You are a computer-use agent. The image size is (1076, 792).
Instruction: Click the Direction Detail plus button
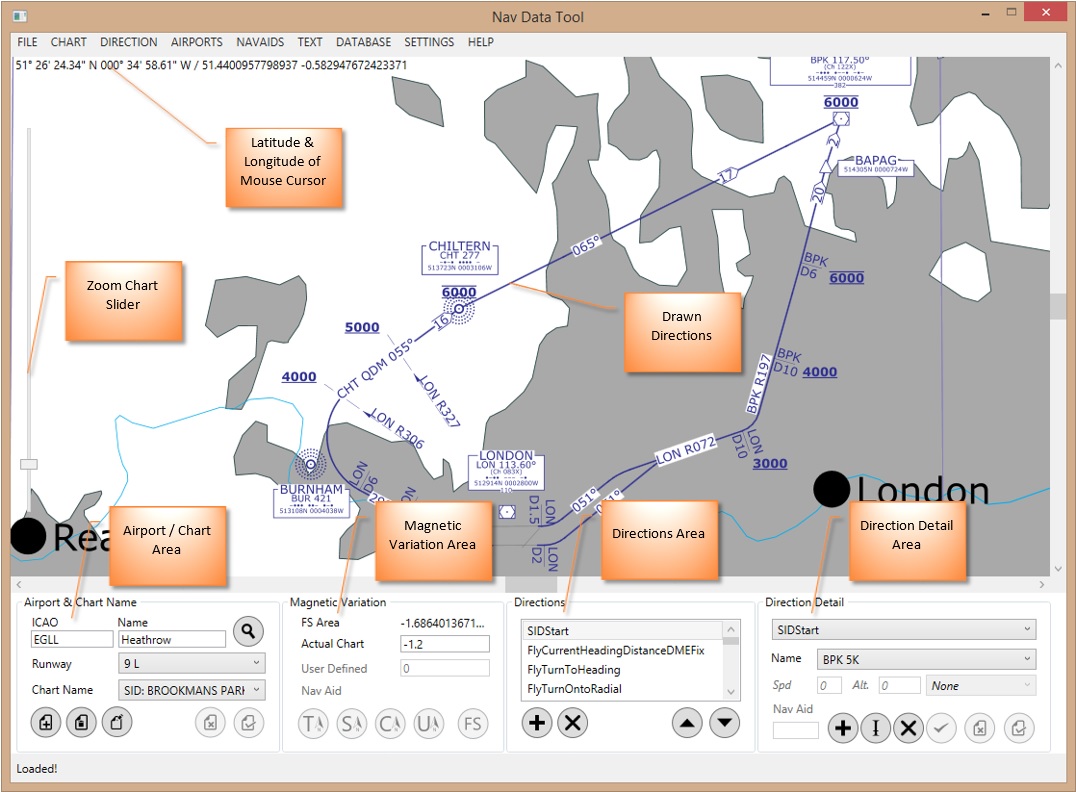[x=843, y=728]
